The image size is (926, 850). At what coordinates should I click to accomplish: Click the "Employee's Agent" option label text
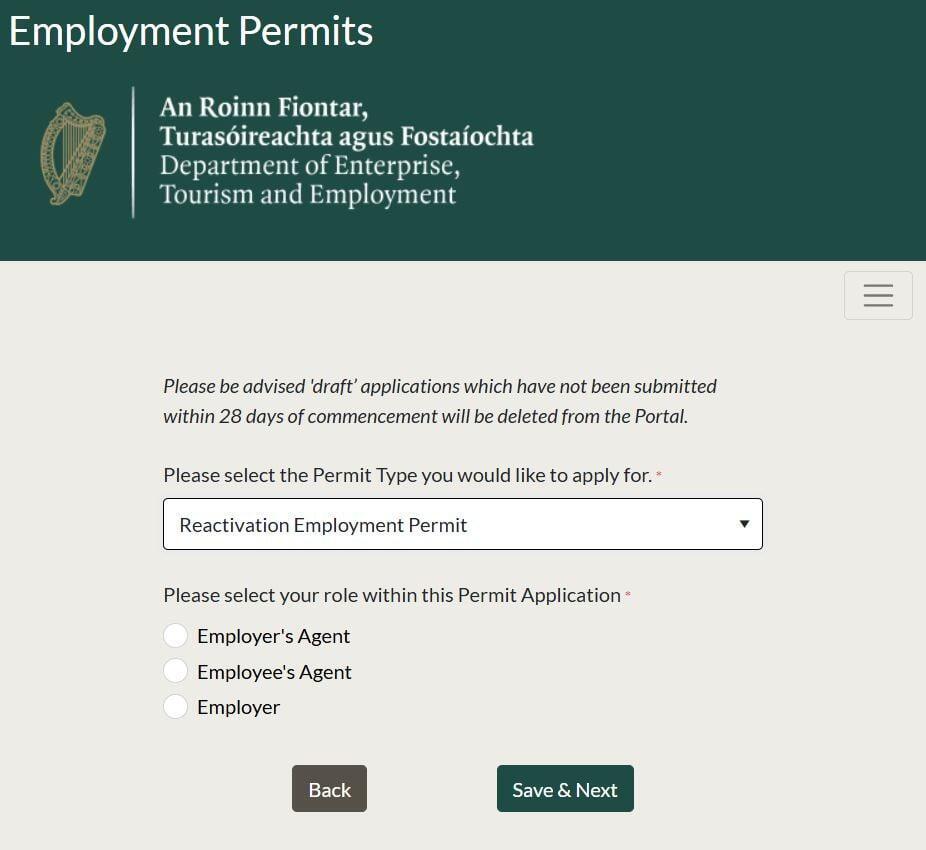(x=274, y=672)
